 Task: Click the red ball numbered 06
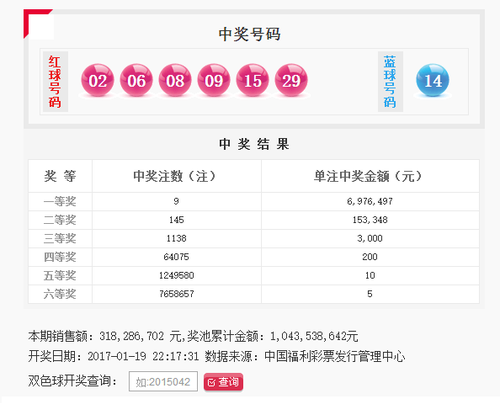tap(136, 80)
